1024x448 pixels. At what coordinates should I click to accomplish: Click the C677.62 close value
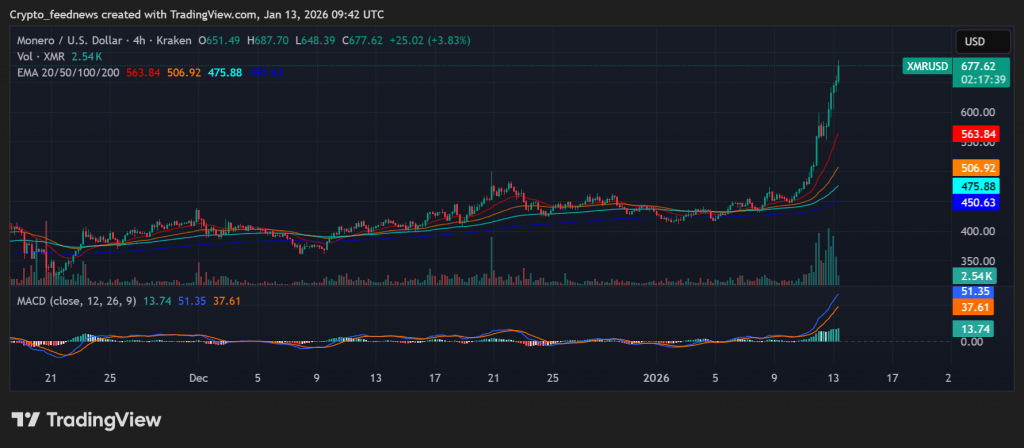coord(361,40)
